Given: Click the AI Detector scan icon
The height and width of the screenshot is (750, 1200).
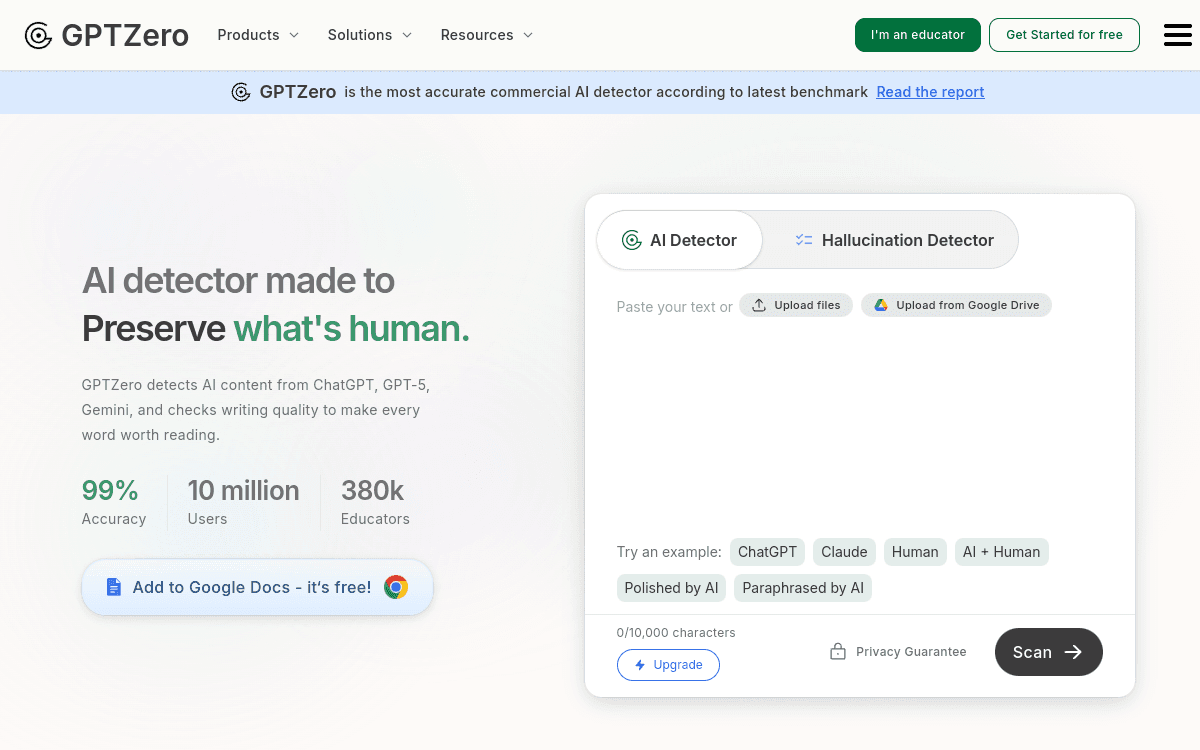Looking at the screenshot, I should (x=631, y=240).
